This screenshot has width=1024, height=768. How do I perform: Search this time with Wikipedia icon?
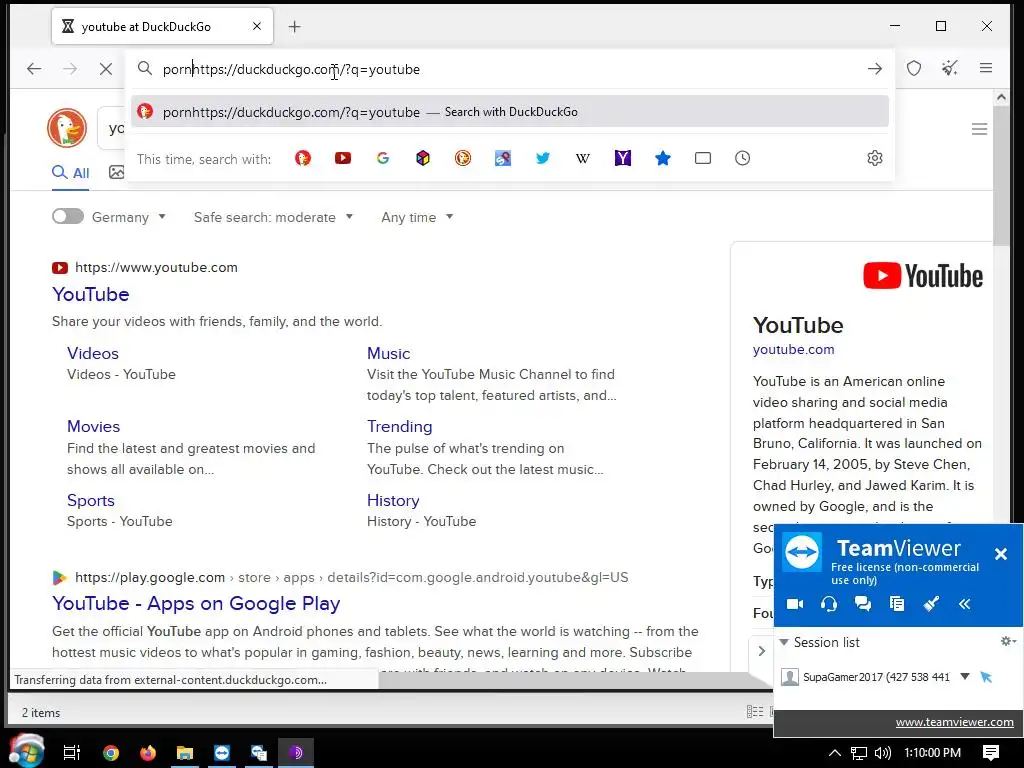[583, 158]
